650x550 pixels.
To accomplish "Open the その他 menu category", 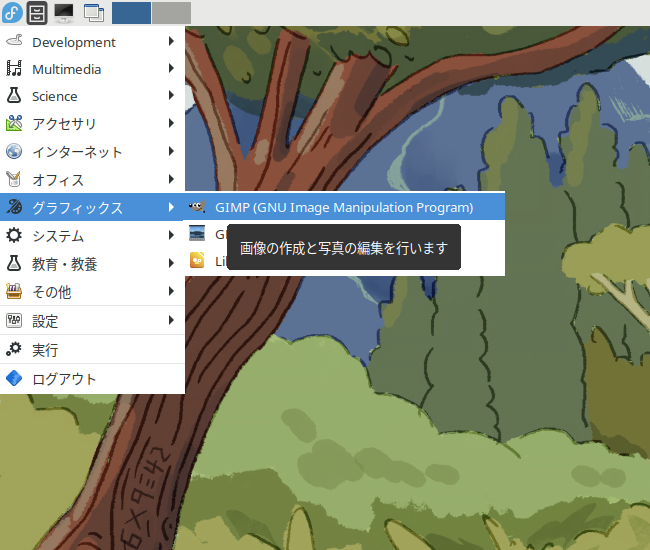I will [92, 292].
